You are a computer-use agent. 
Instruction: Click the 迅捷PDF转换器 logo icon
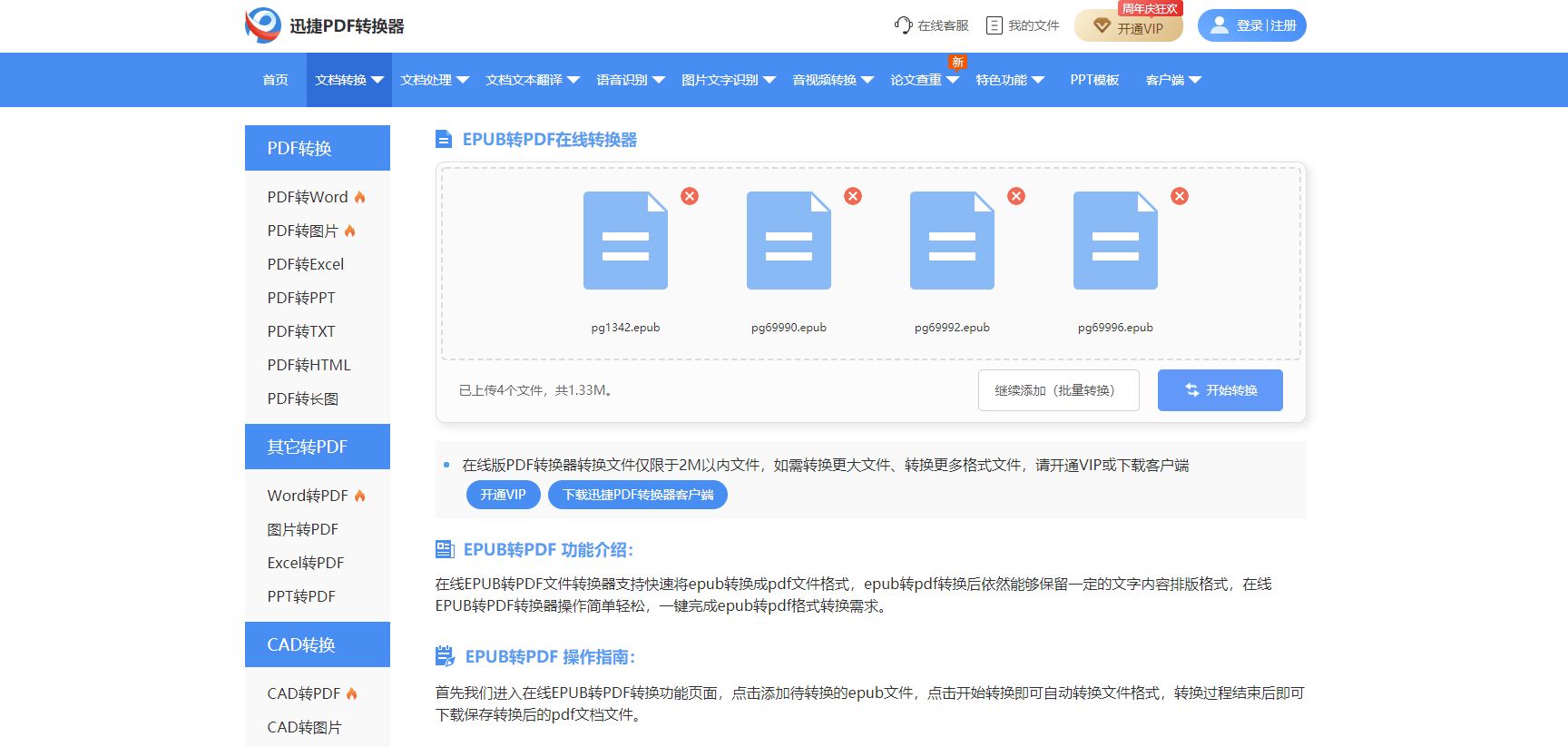click(263, 25)
